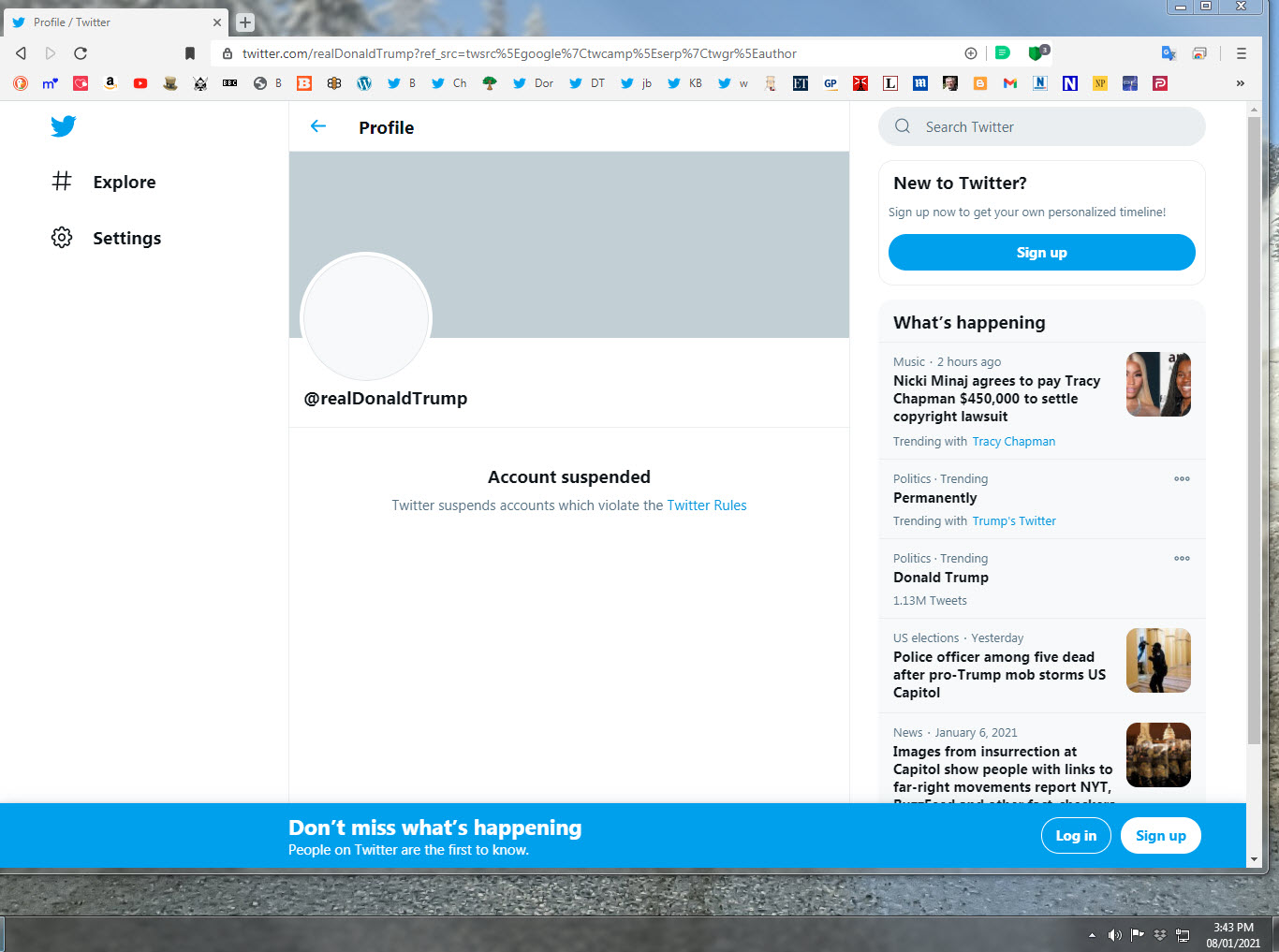The image size is (1279, 952).
Task: Open the WordPress bookmark
Action: pos(364,83)
